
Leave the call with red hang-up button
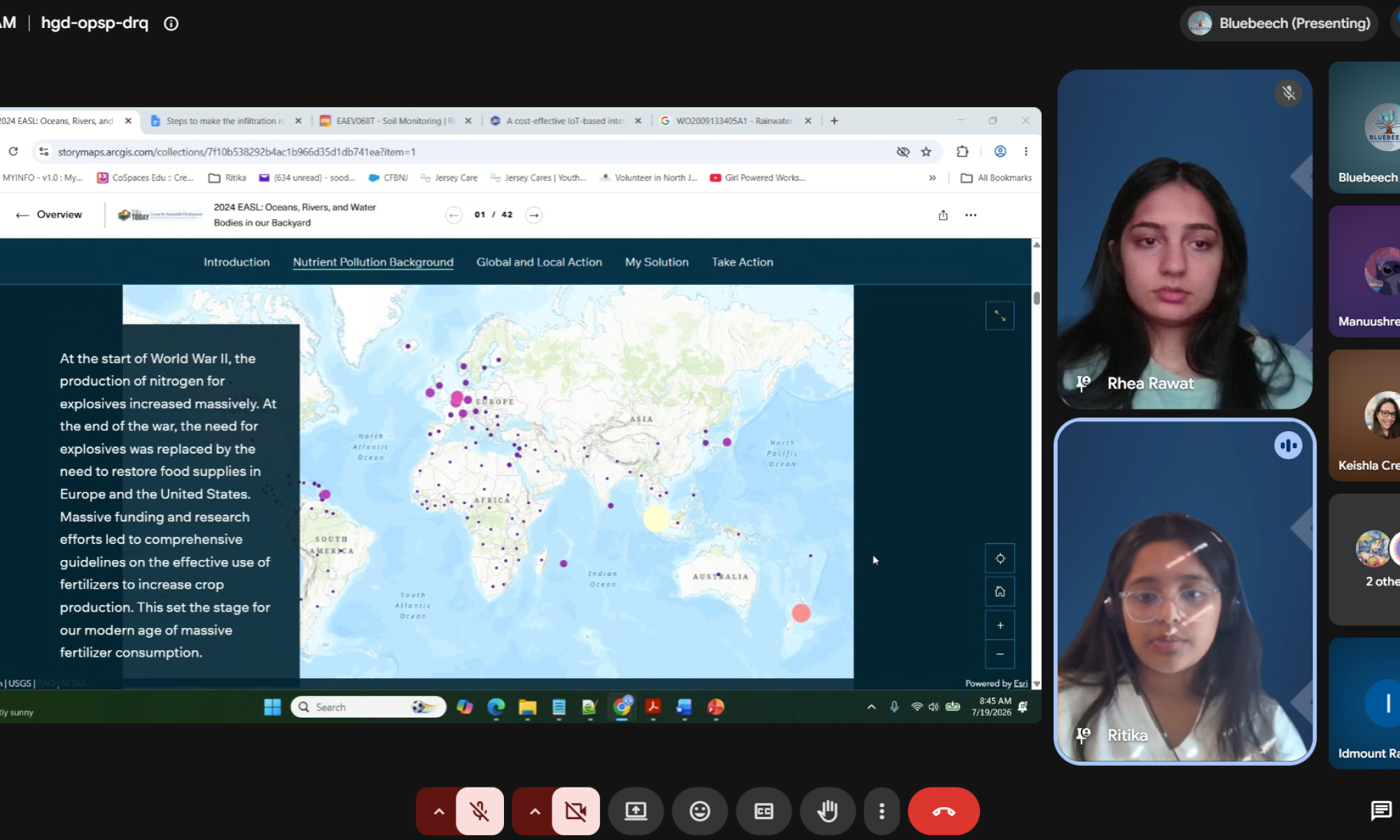[x=943, y=811]
